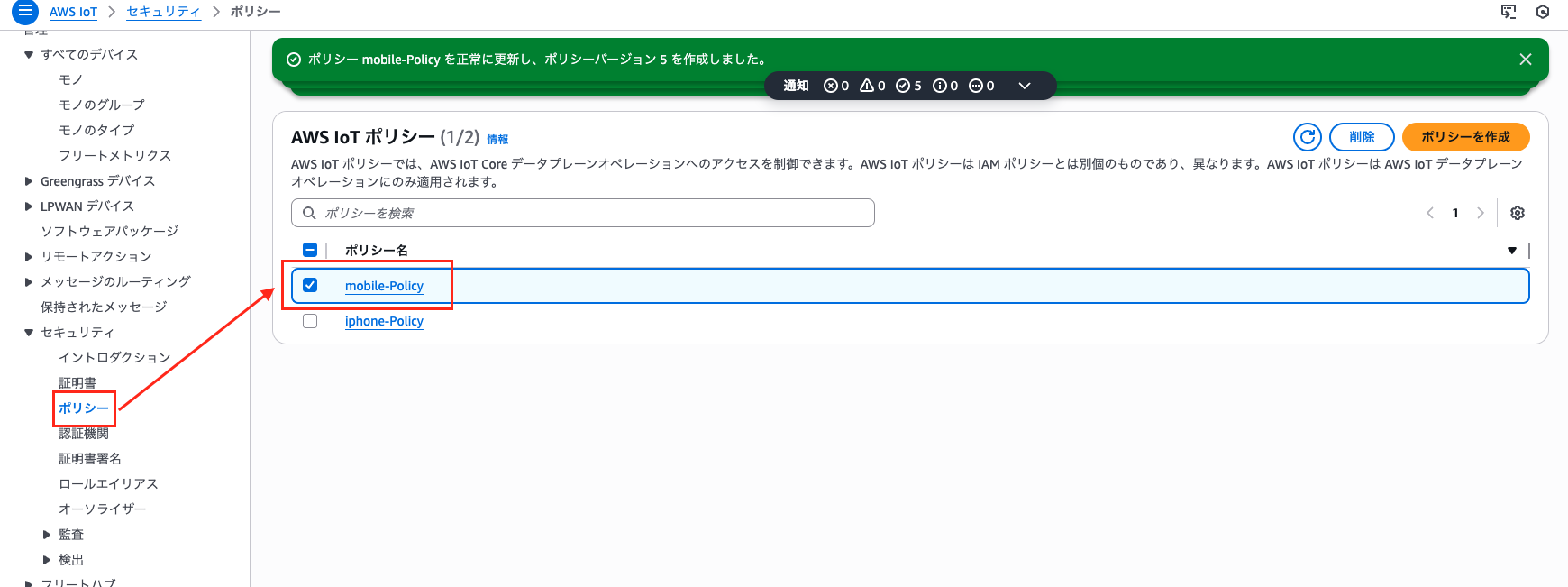This screenshot has width=1568, height=587.
Task: Select ポリシー in the sidebar
Action: 84,408
